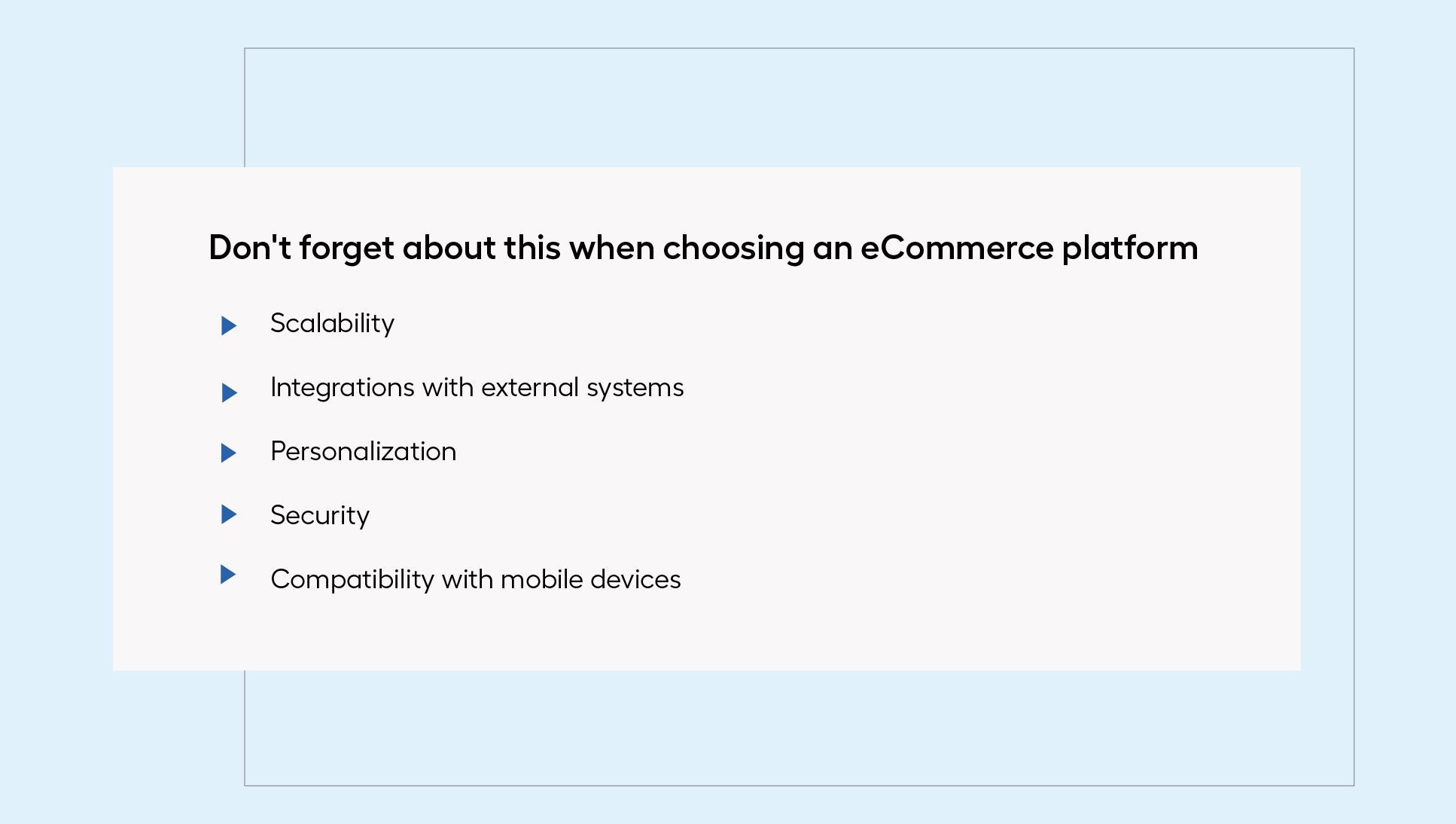Click the bottom edge of the outlined frame

click(799, 786)
